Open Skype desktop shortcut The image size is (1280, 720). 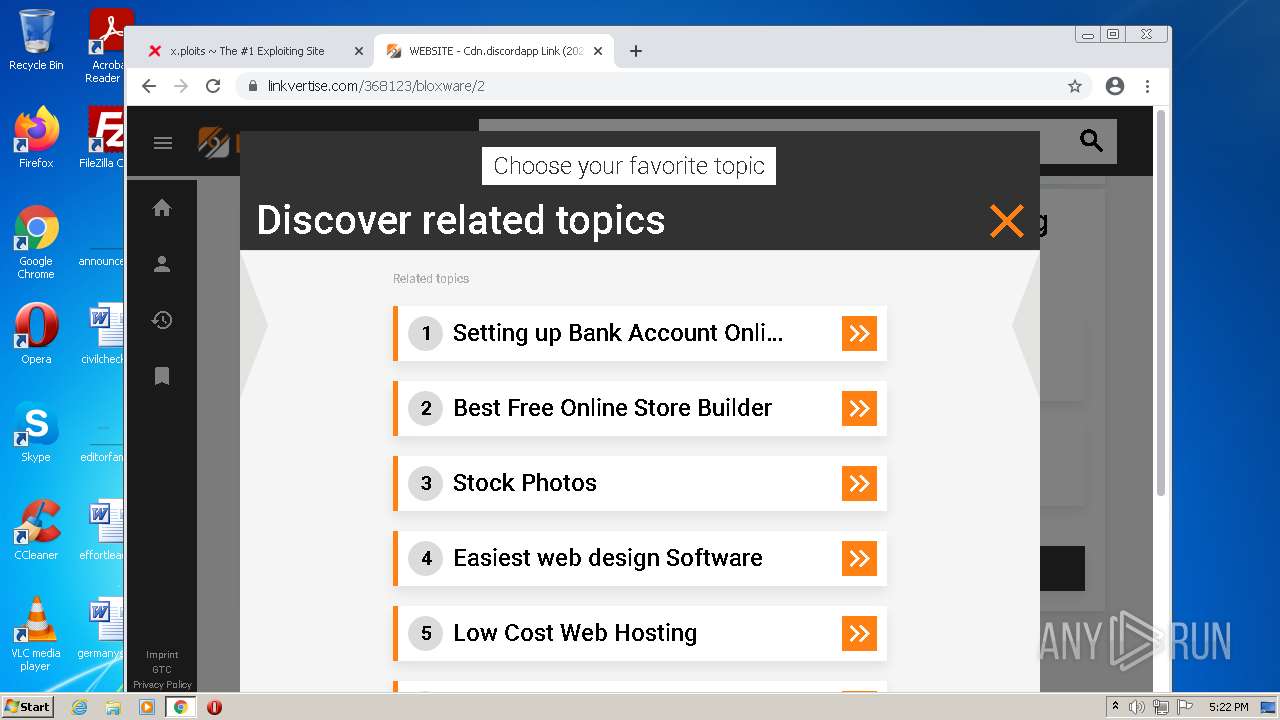pos(36,431)
